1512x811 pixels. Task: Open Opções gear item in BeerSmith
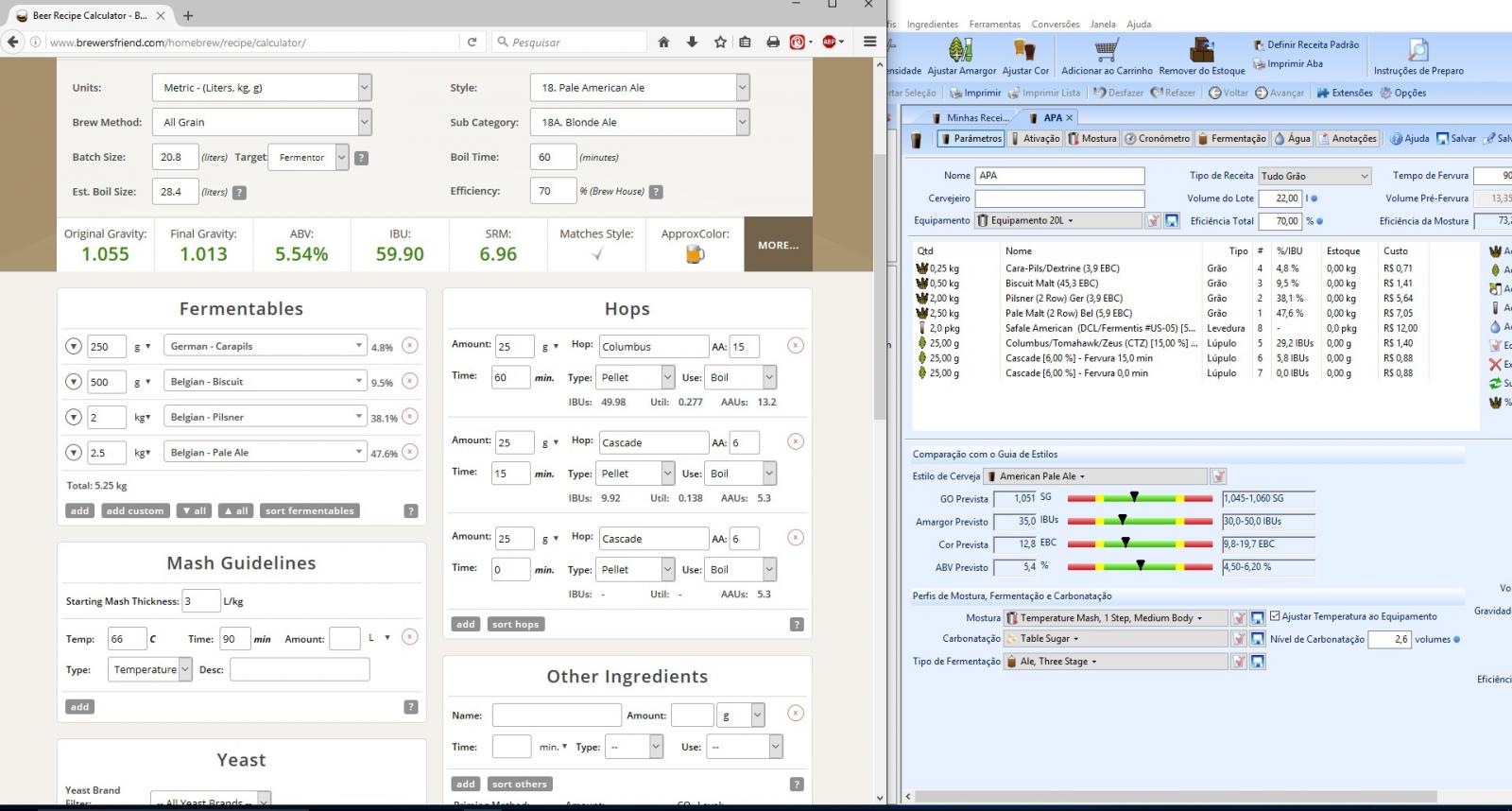click(1402, 93)
